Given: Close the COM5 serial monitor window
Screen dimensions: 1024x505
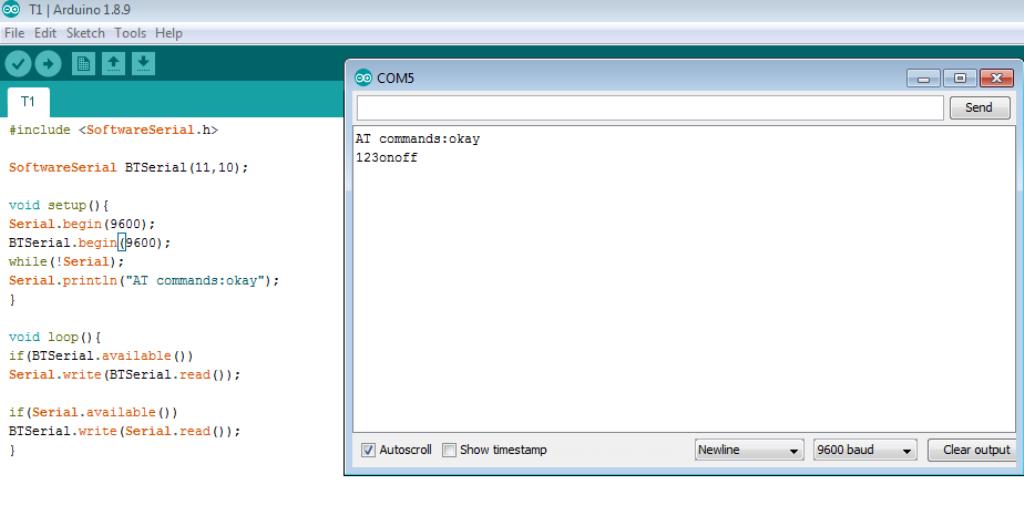Looking at the screenshot, I should click(997, 78).
